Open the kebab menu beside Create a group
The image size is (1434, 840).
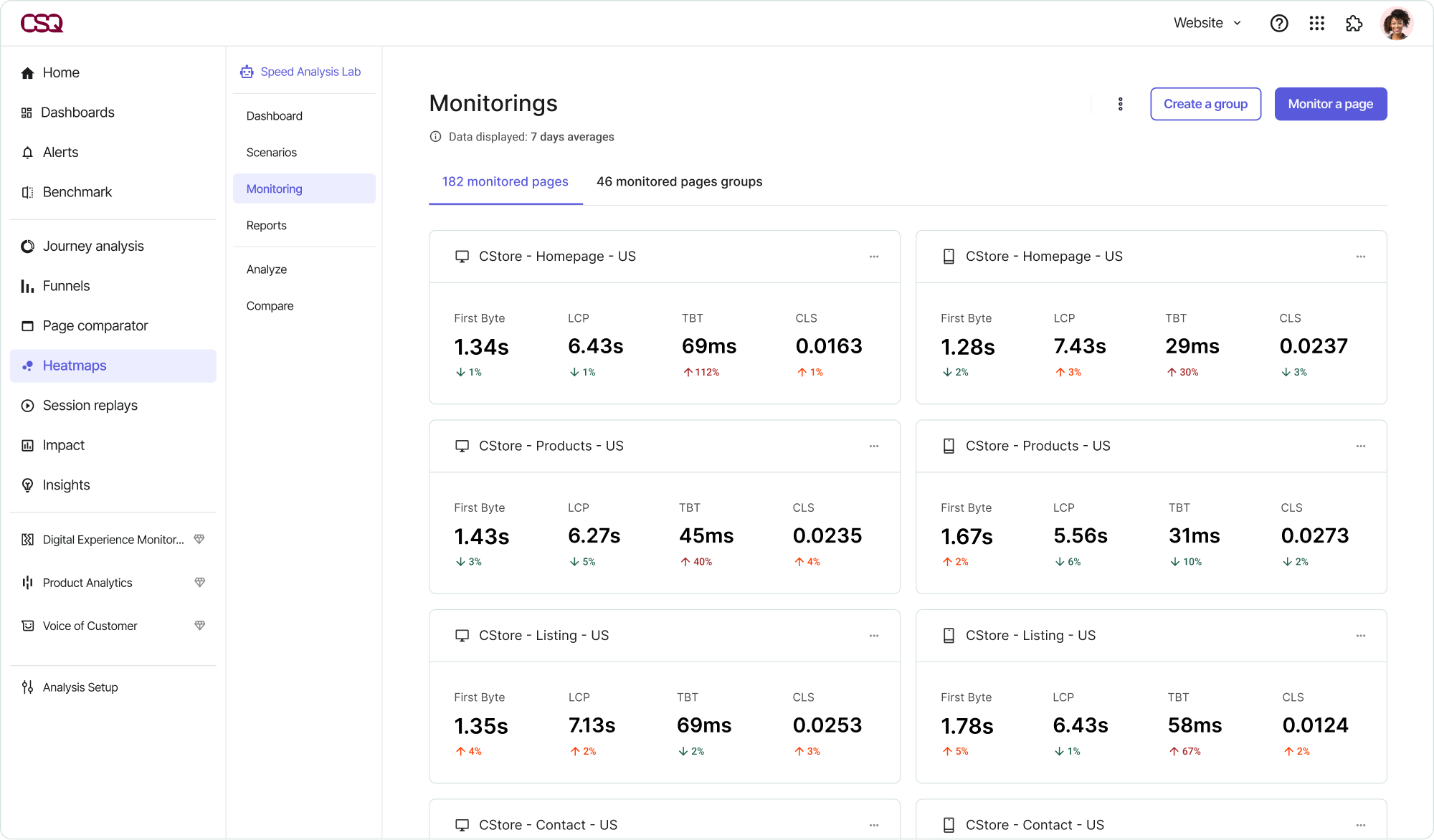tap(1120, 104)
